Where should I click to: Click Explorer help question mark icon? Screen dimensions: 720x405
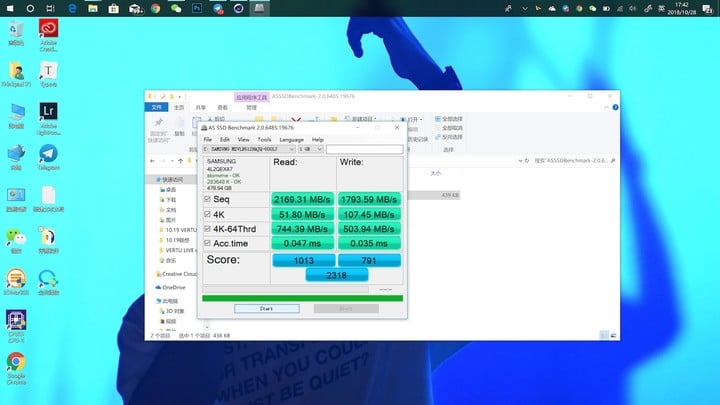[615, 107]
